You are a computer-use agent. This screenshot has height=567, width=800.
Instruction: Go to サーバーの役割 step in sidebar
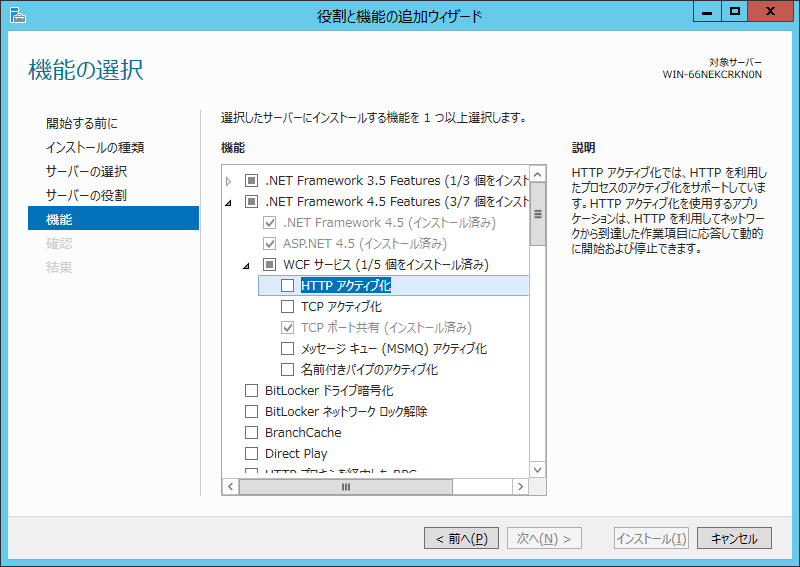pos(86,195)
